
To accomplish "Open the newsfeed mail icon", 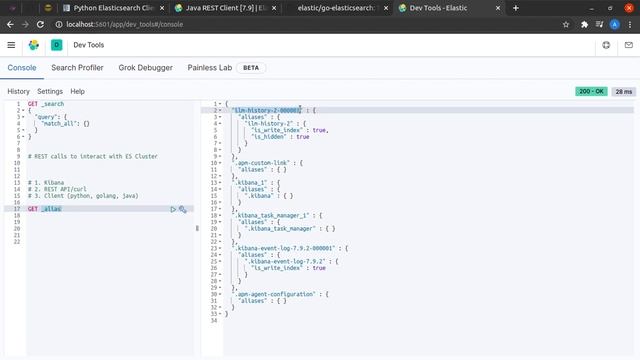I will point(629,45).
